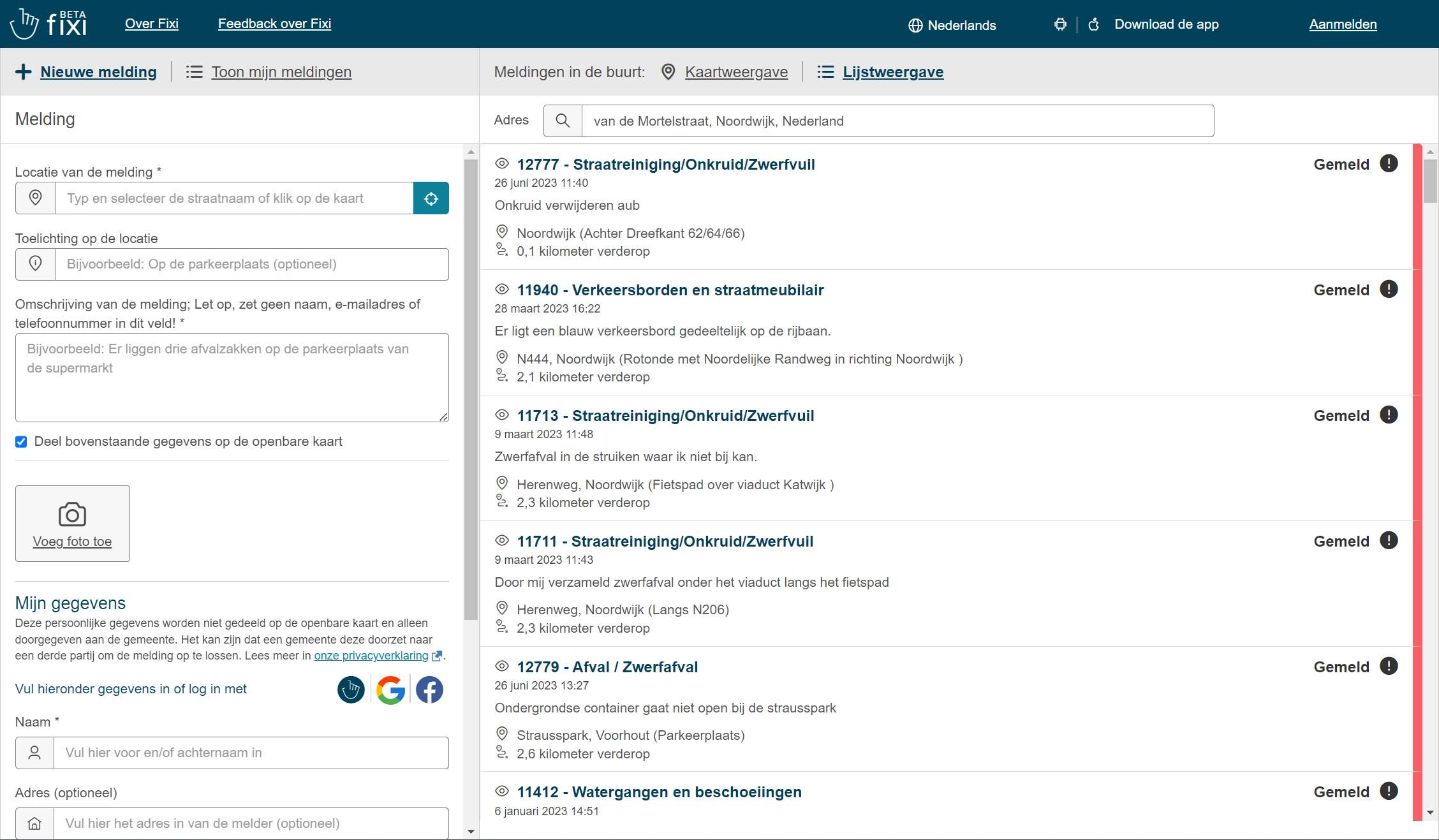Click the form panel scrollbar thumb
The height and width of the screenshot is (840, 1439).
(471, 389)
